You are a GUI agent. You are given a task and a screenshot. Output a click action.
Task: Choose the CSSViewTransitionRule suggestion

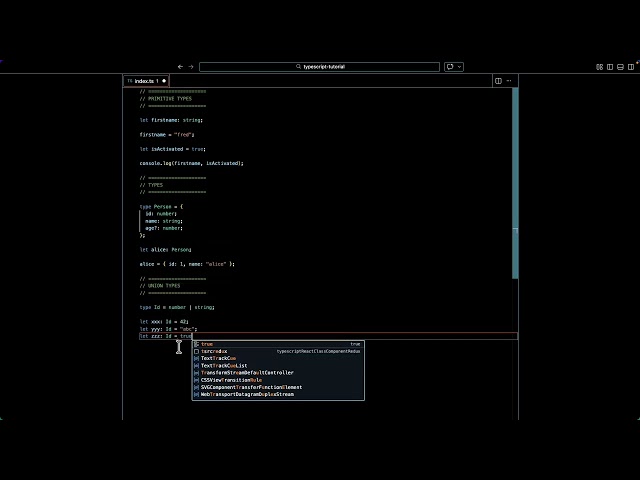click(x=278, y=380)
